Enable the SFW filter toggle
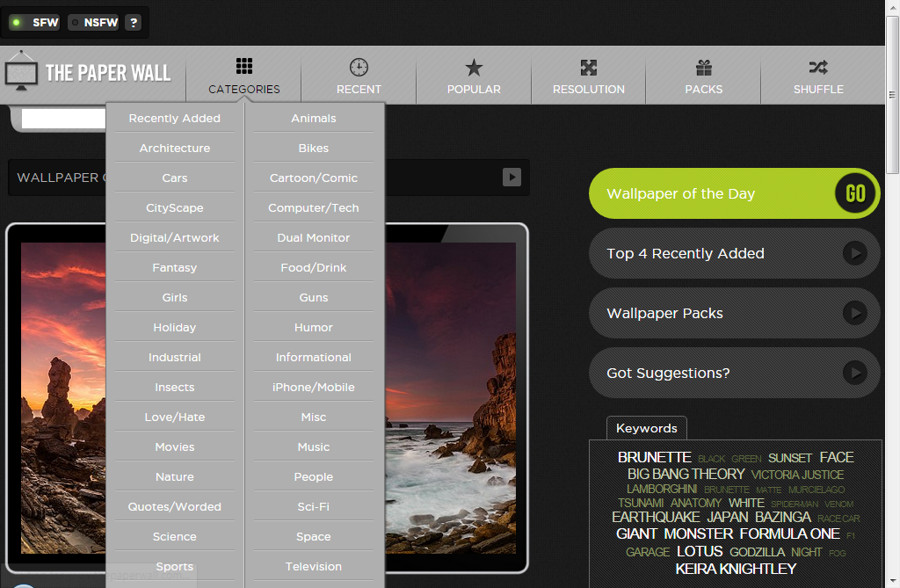This screenshot has height=588, width=900. (35, 22)
